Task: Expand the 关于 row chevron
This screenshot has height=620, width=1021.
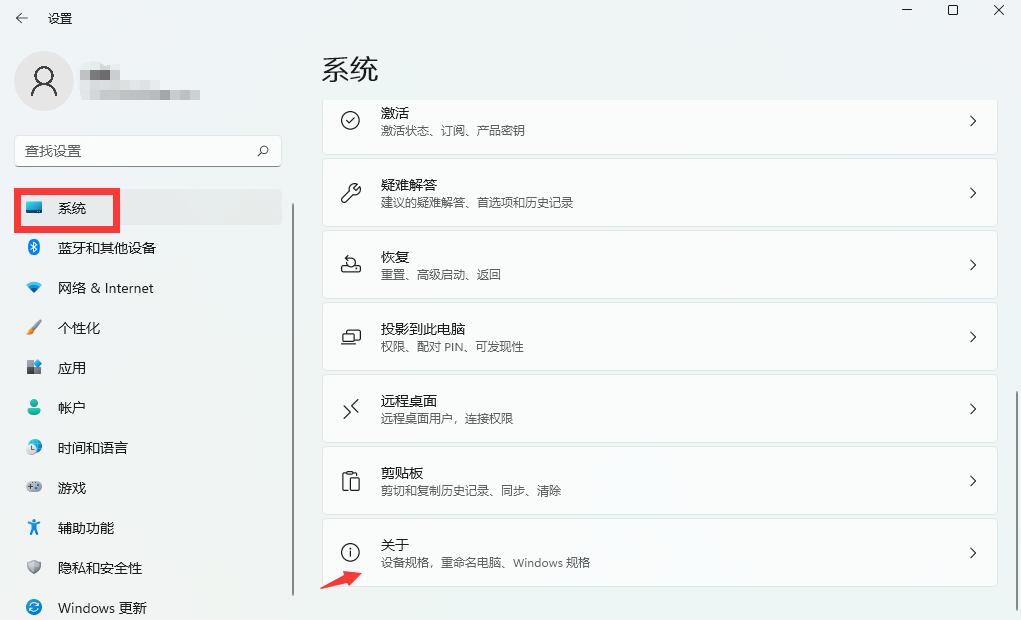Action: tap(973, 553)
